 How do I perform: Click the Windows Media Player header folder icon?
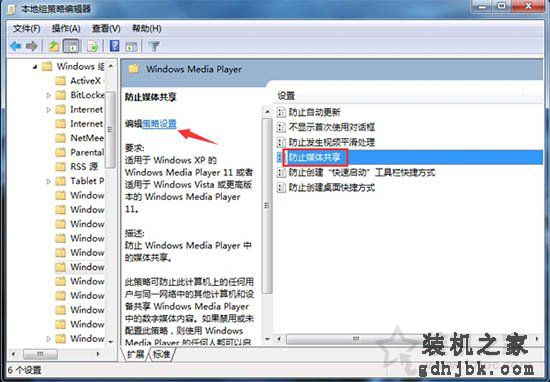point(134,69)
